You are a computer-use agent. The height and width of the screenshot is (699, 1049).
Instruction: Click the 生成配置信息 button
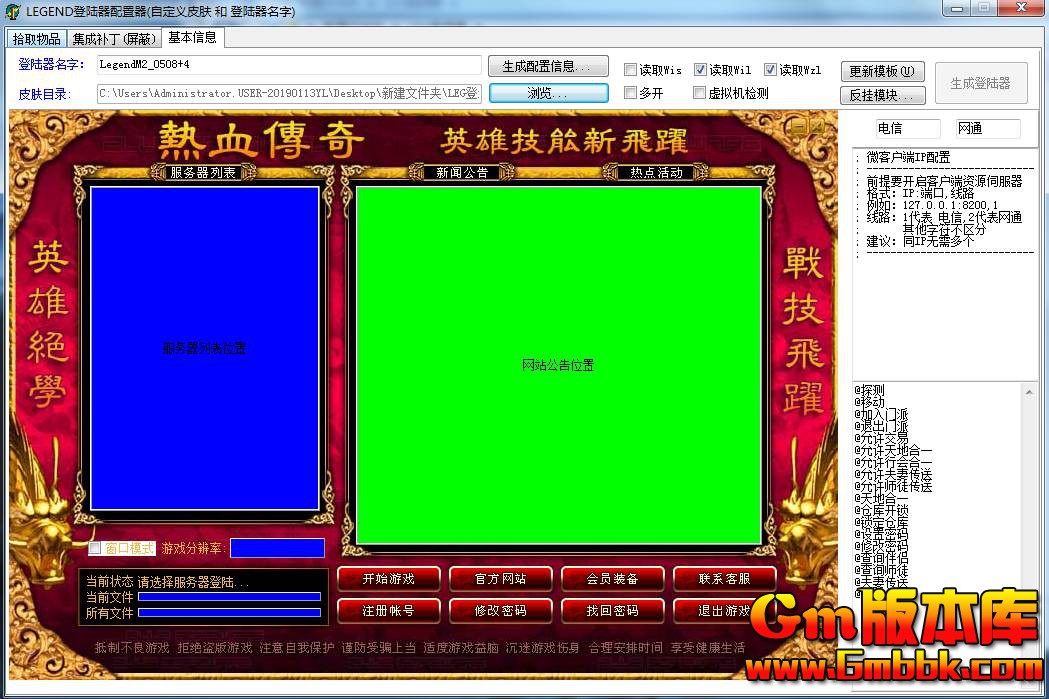point(548,67)
